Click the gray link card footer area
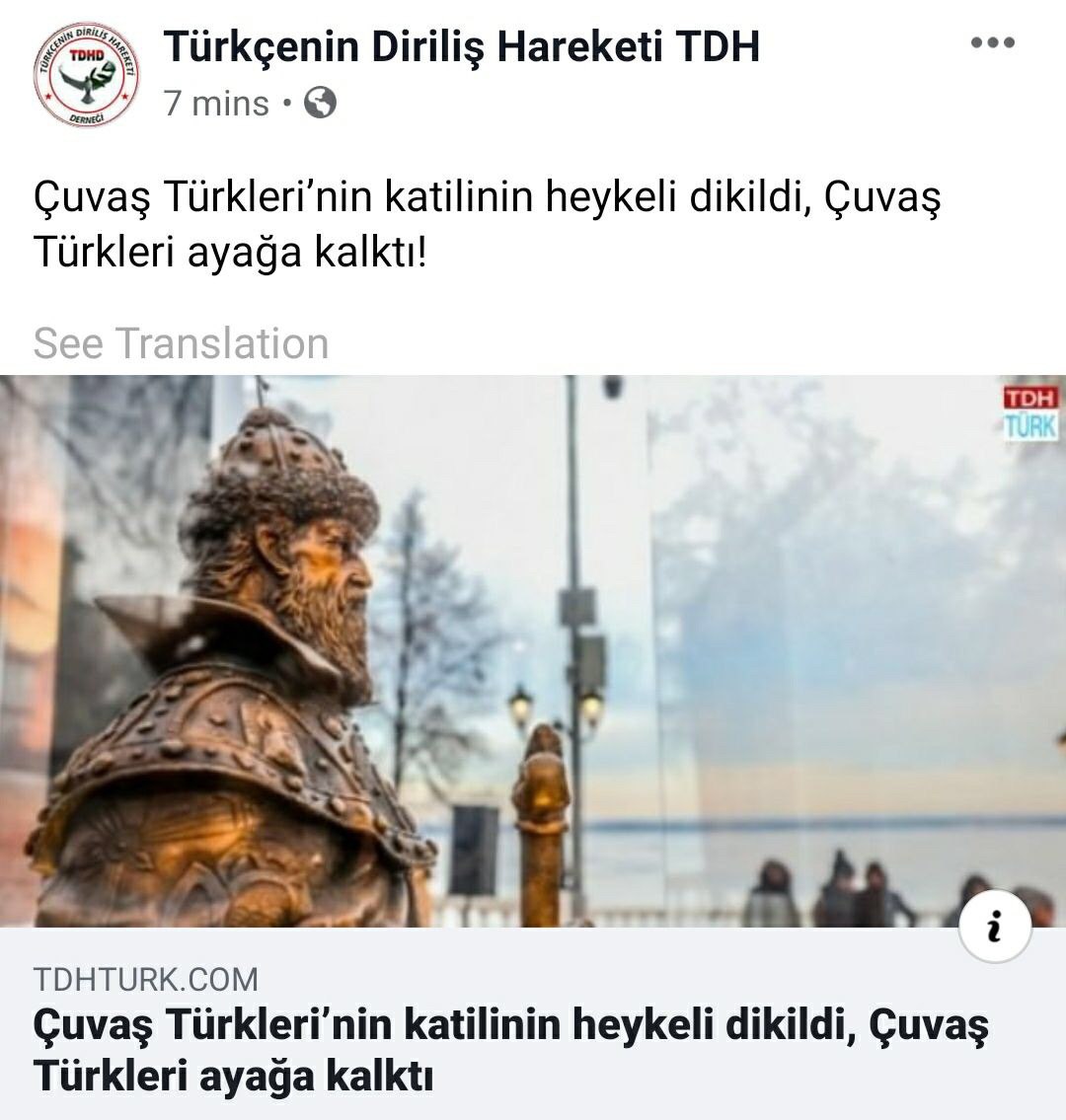 tap(533, 1023)
